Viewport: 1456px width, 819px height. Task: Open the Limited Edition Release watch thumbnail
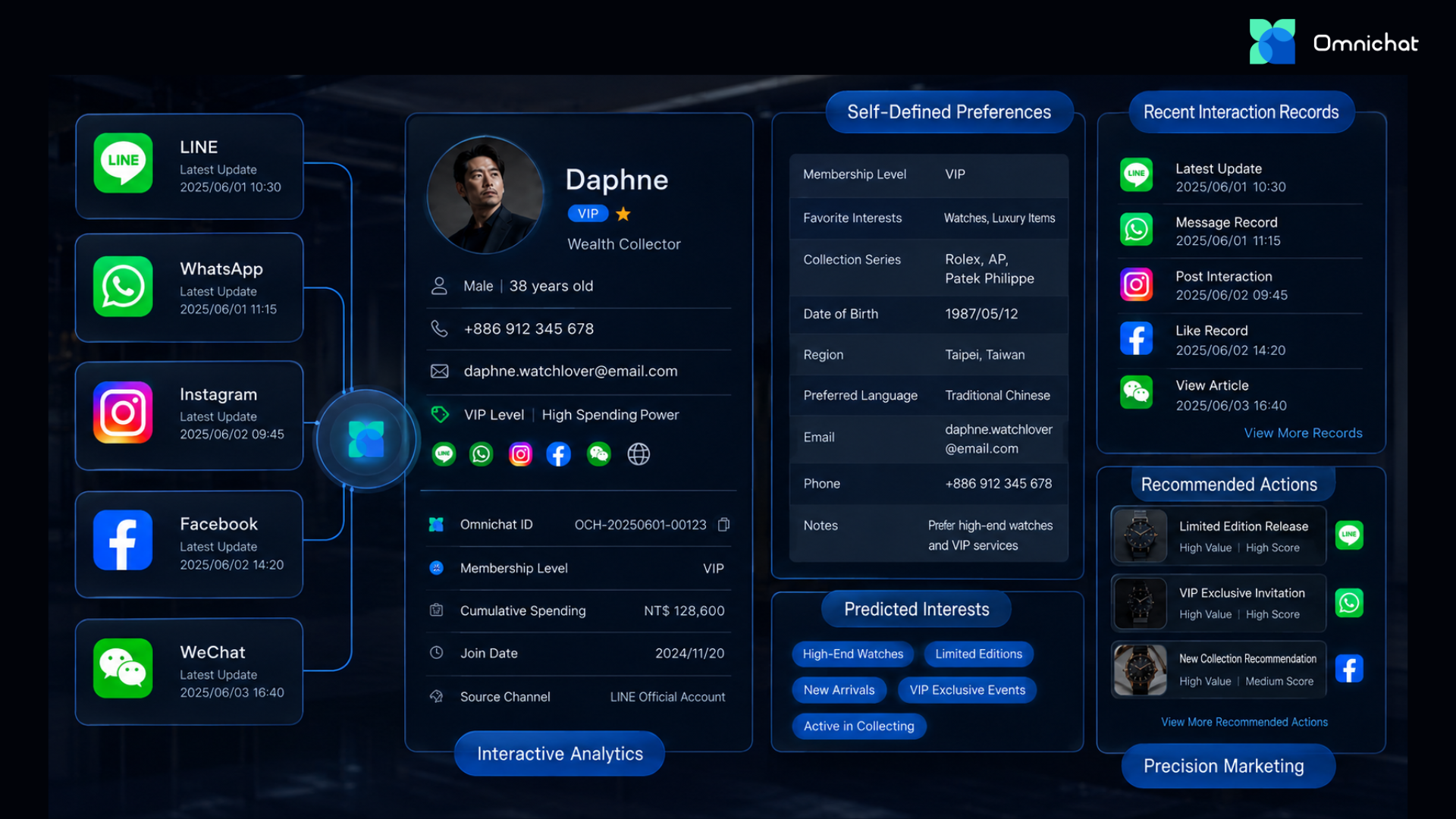point(1140,535)
